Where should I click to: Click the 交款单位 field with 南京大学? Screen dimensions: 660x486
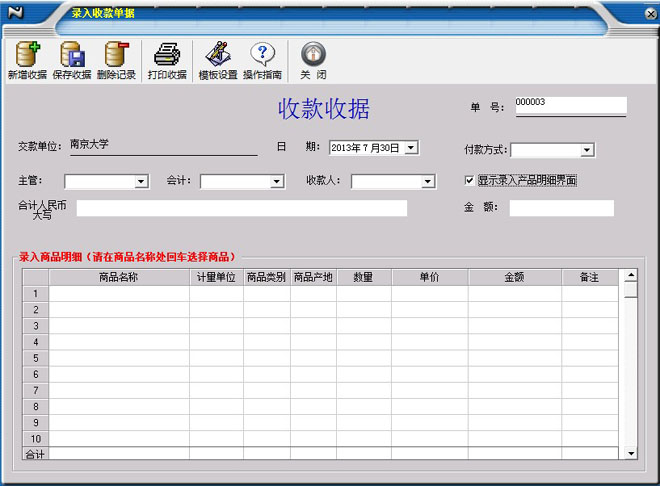(x=162, y=146)
